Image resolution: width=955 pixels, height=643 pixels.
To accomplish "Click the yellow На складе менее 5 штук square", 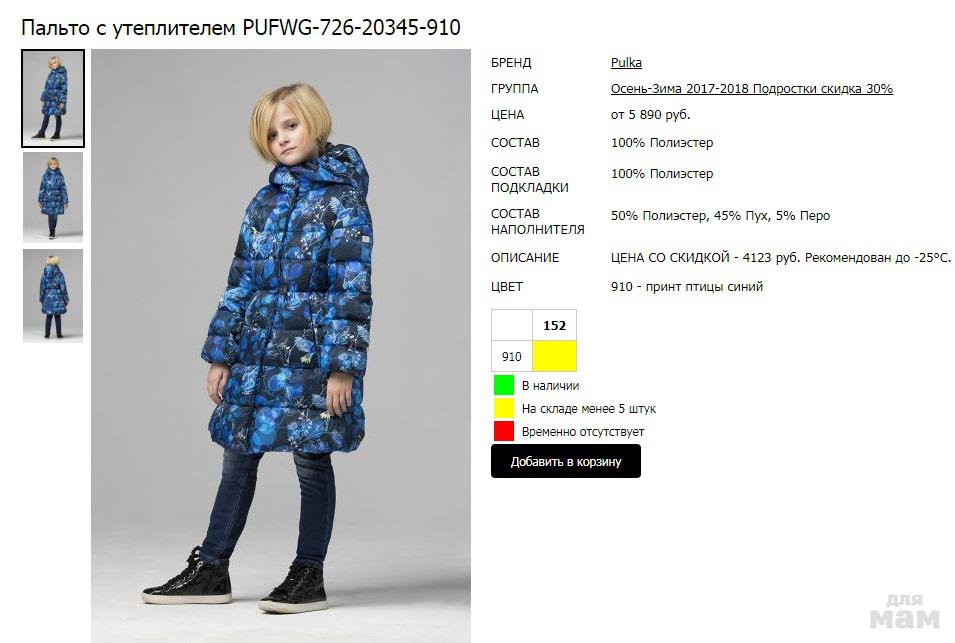I will (x=504, y=408).
